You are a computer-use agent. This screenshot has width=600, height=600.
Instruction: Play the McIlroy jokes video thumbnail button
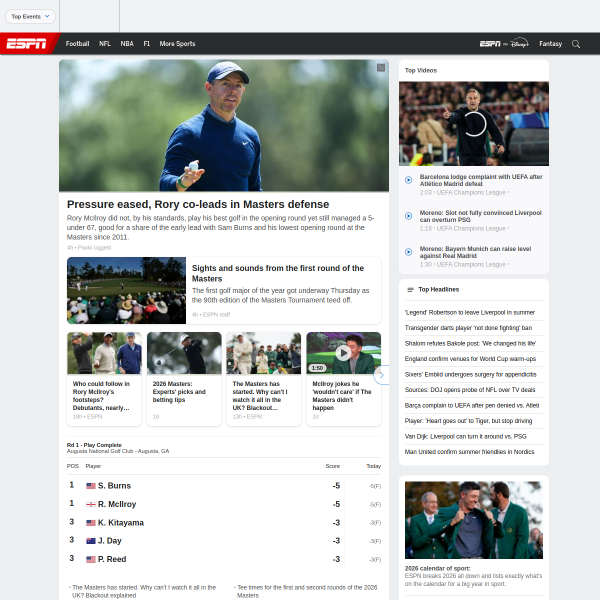tap(343, 353)
